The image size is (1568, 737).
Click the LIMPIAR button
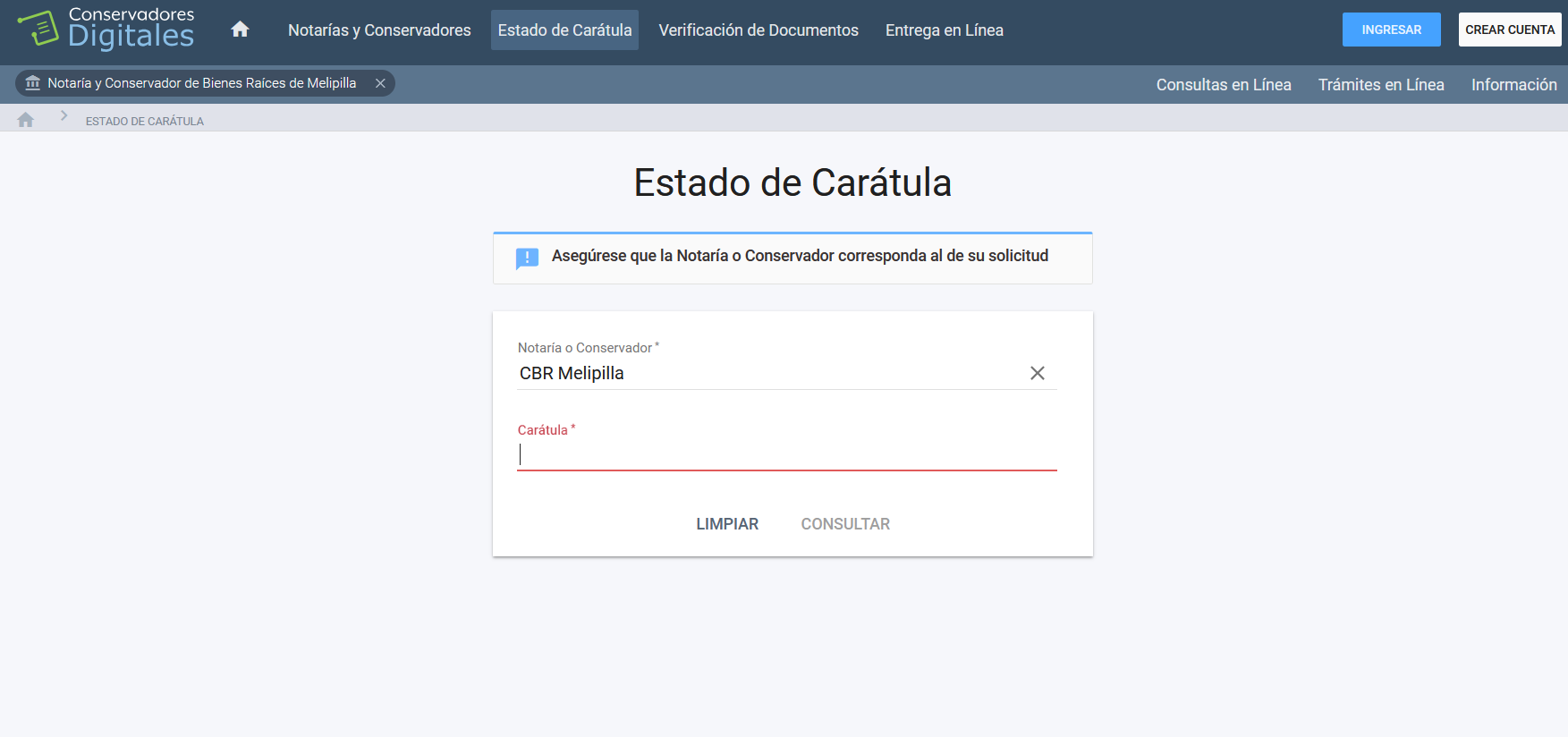727,524
